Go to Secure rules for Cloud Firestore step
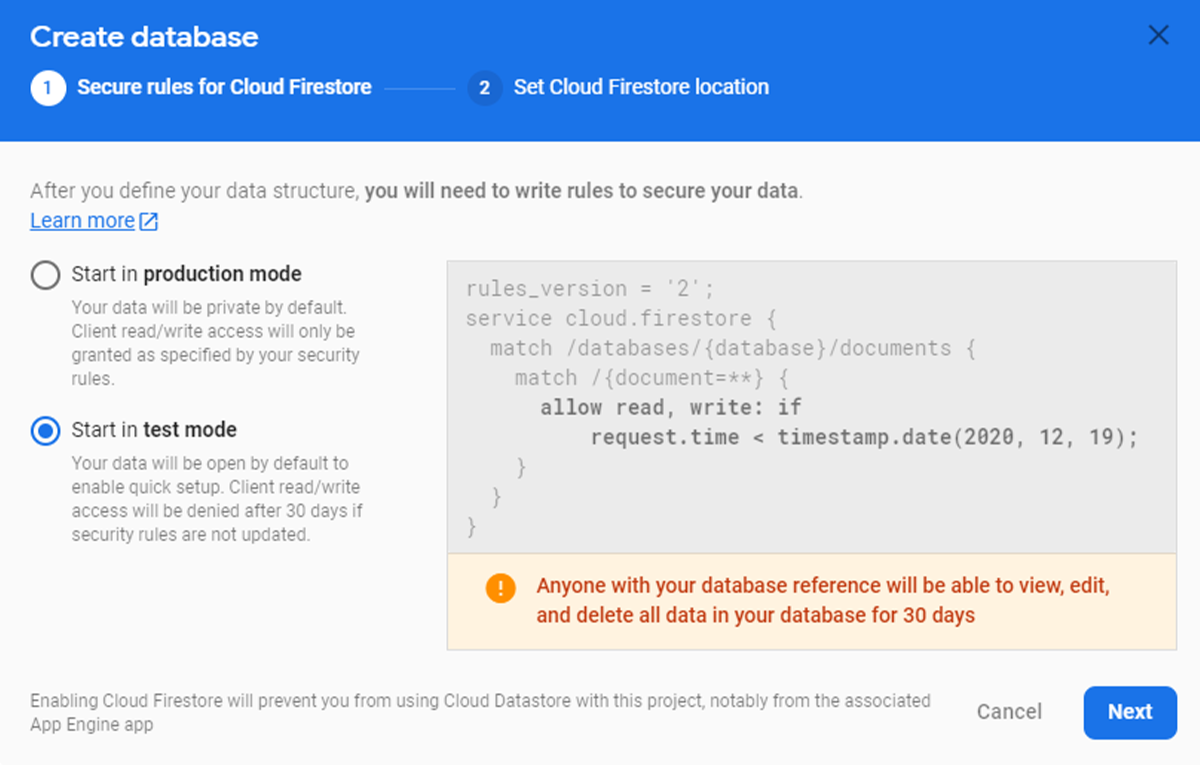Image resolution: width=1200 pixels, height=765 pixels. (x=224, y=88)
